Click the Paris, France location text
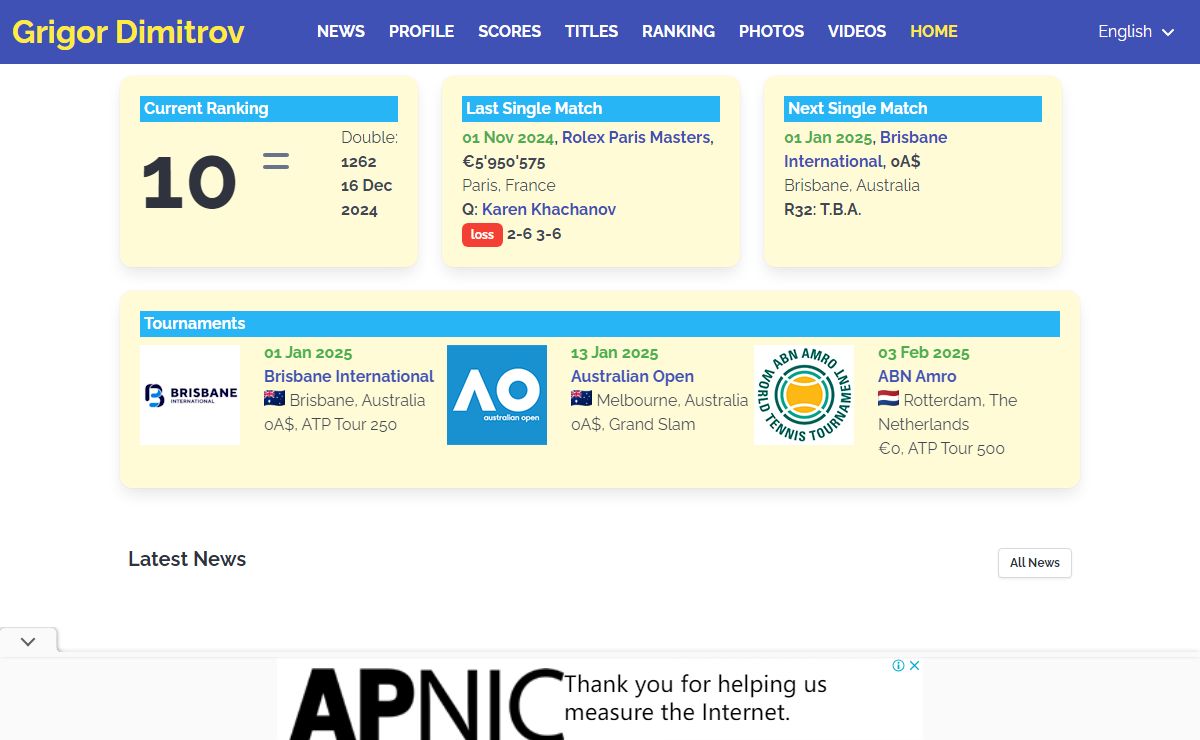 509,185
